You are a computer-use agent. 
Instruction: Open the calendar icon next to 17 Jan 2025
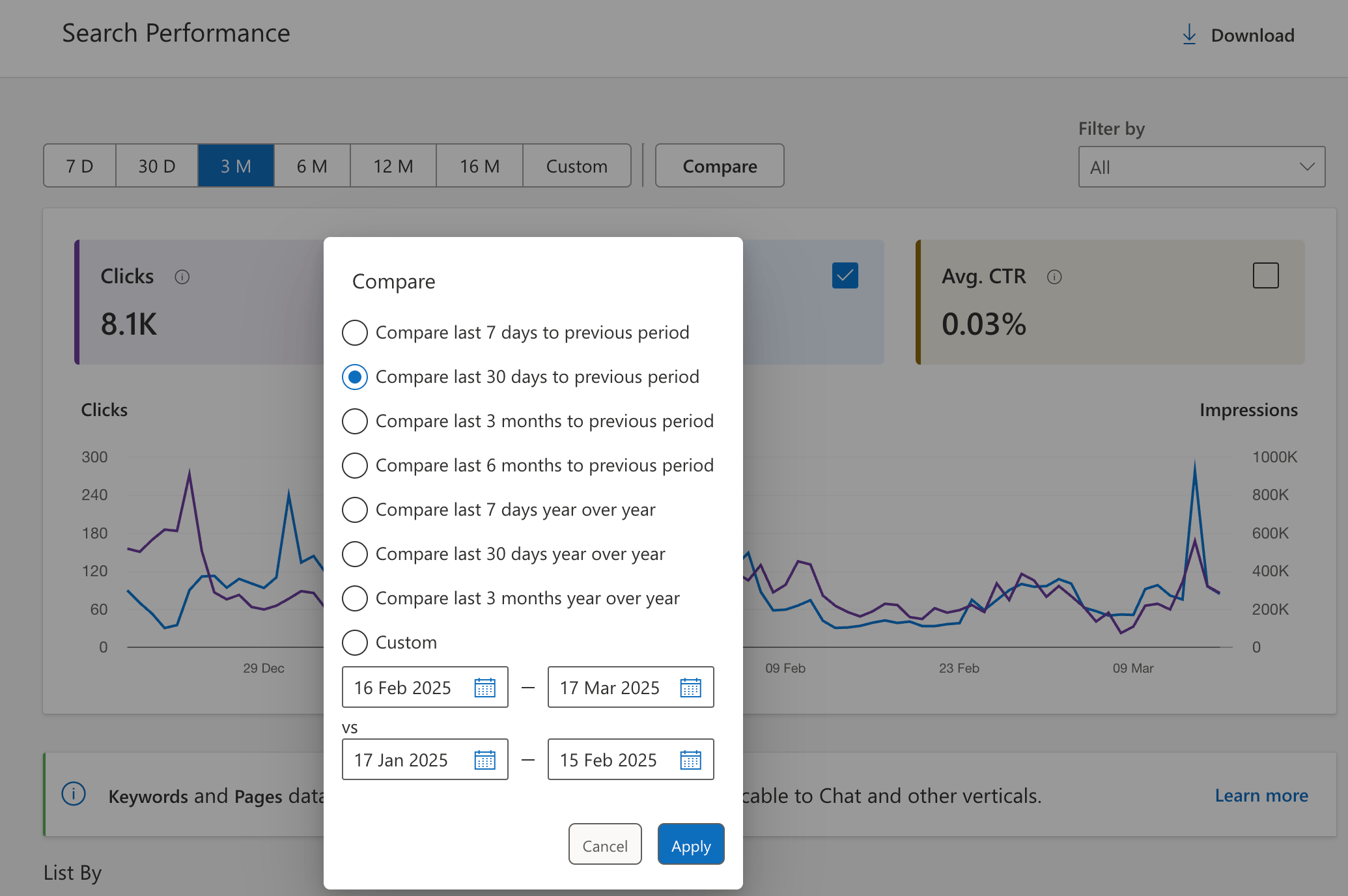click(486, 759)
